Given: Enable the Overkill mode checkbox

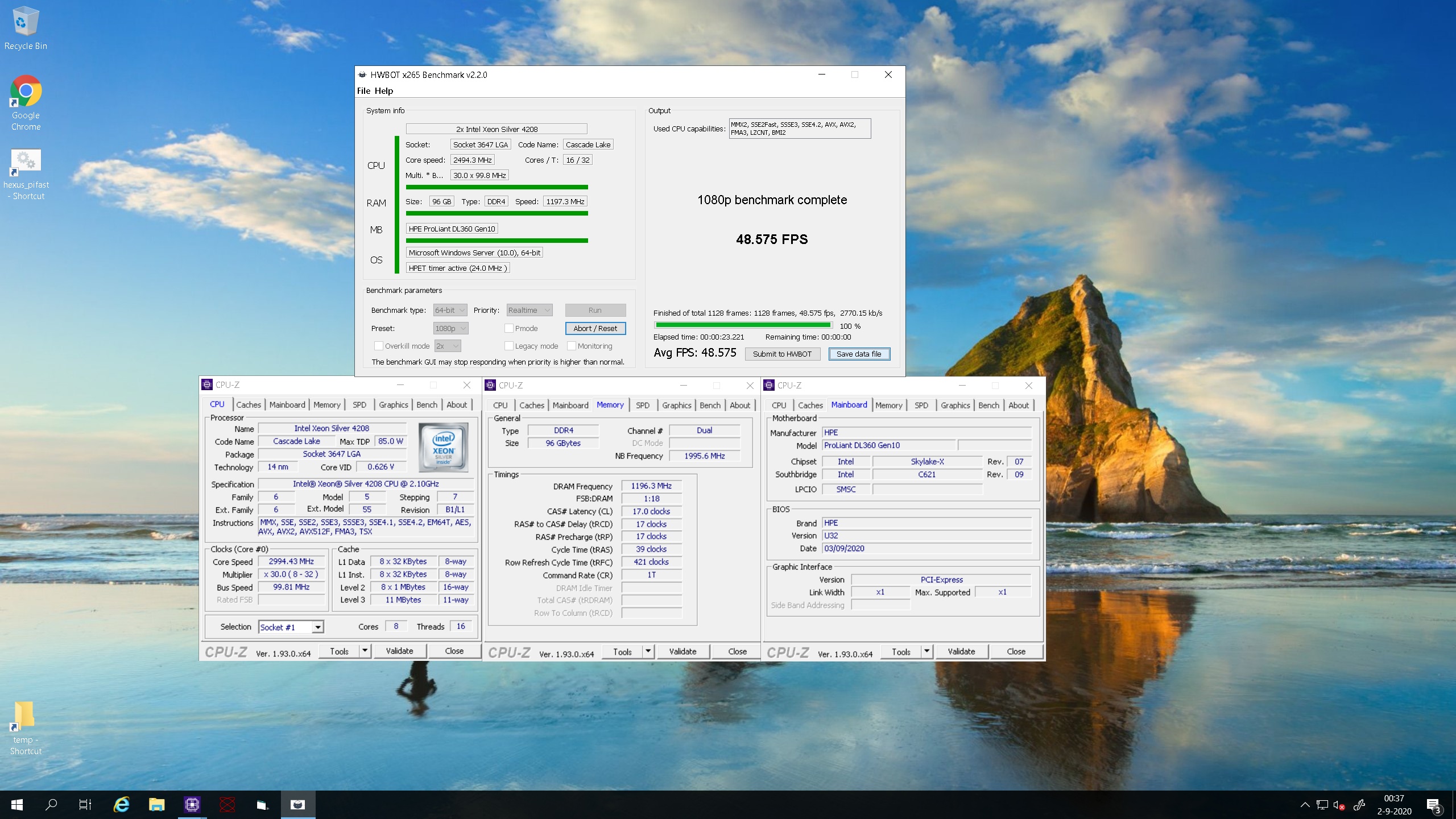Looking at the screenshot, I should coord(378,346).
